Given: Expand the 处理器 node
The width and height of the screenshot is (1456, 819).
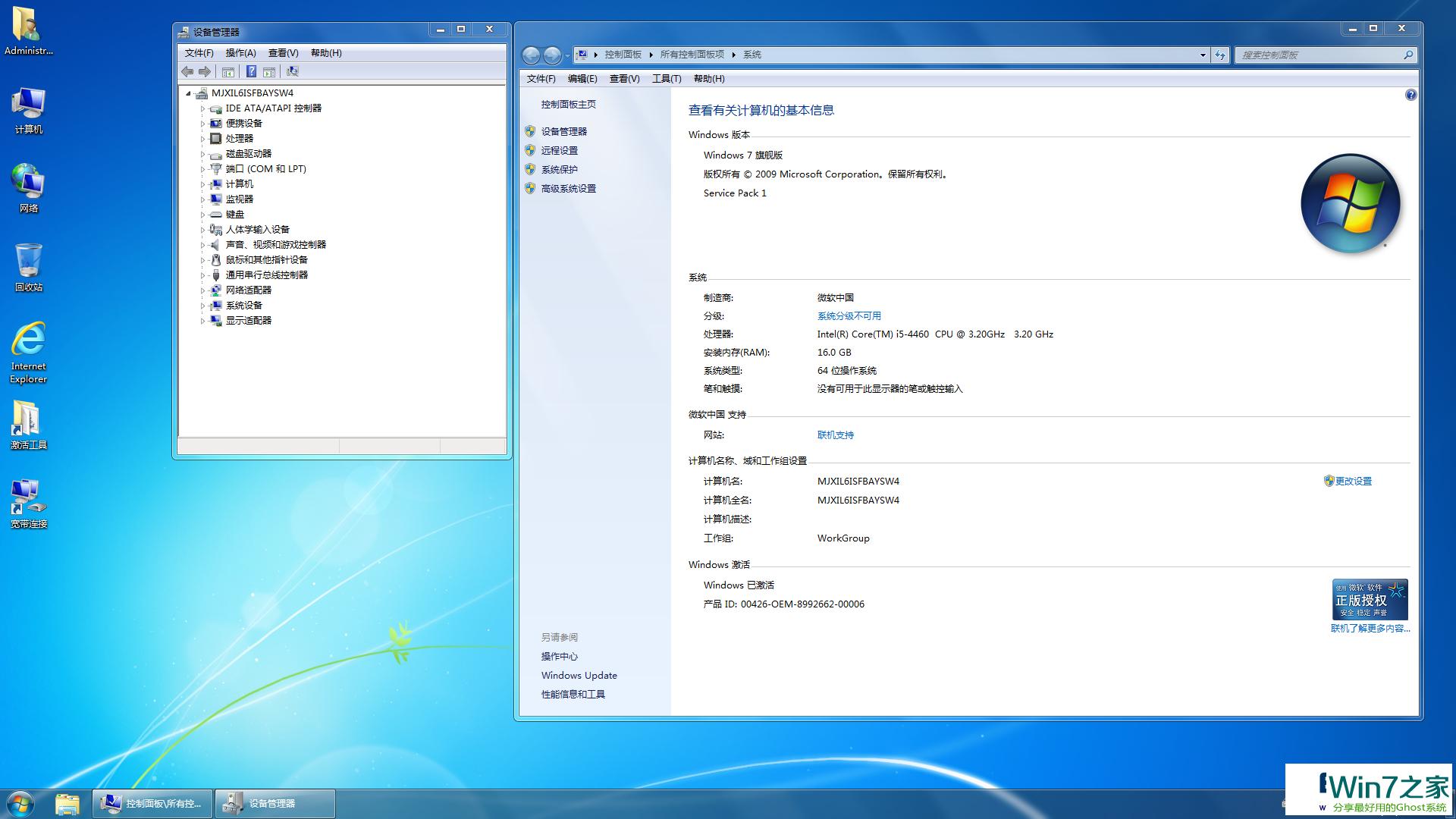Looking at the screenshot, I should pyautogui.click(x=202, y=139).
